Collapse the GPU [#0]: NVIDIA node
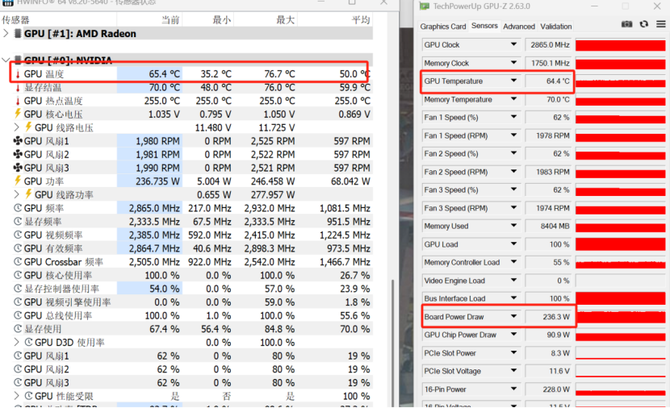 (x=6, y=60)
